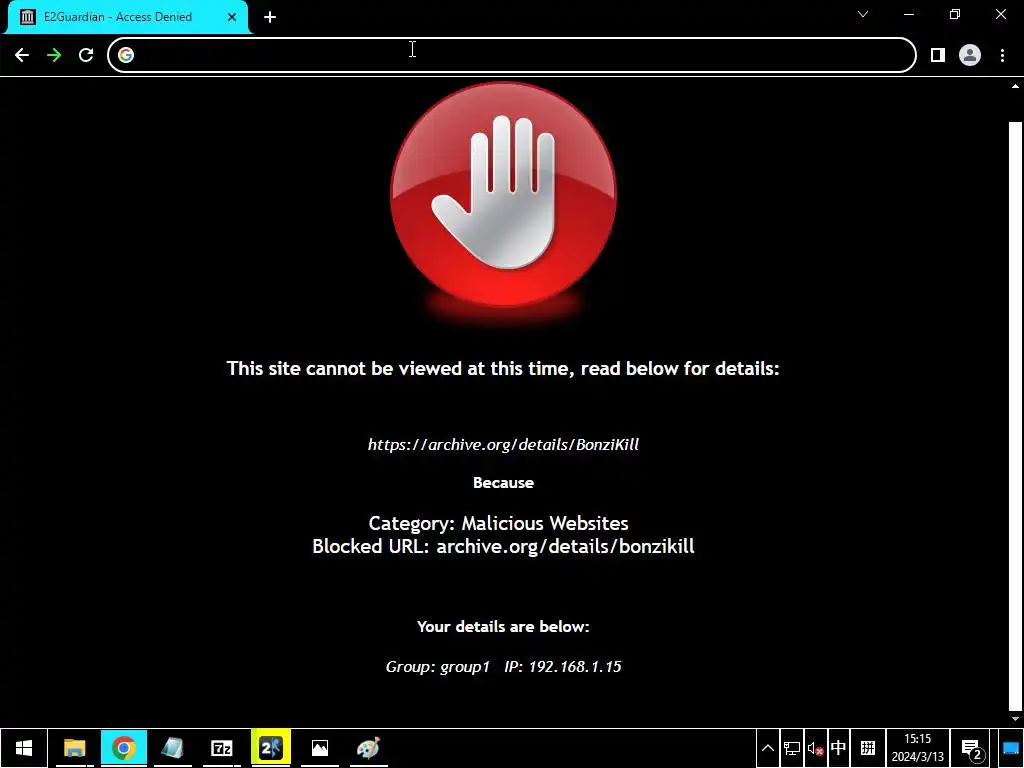
Task: Minimize the Chrome window
Action: pos(908,14)
